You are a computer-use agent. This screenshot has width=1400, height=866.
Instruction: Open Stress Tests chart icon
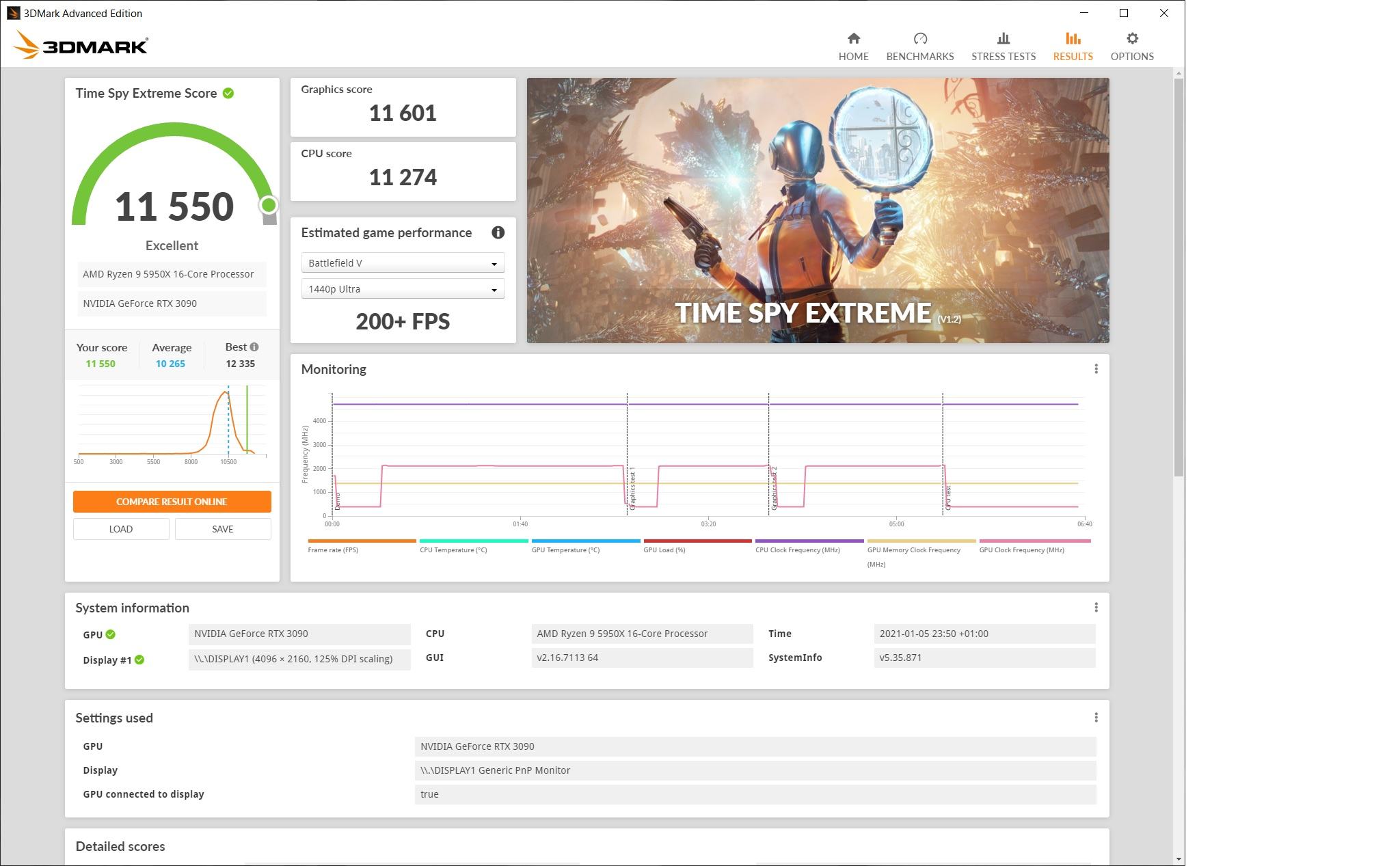[1003, 39]
